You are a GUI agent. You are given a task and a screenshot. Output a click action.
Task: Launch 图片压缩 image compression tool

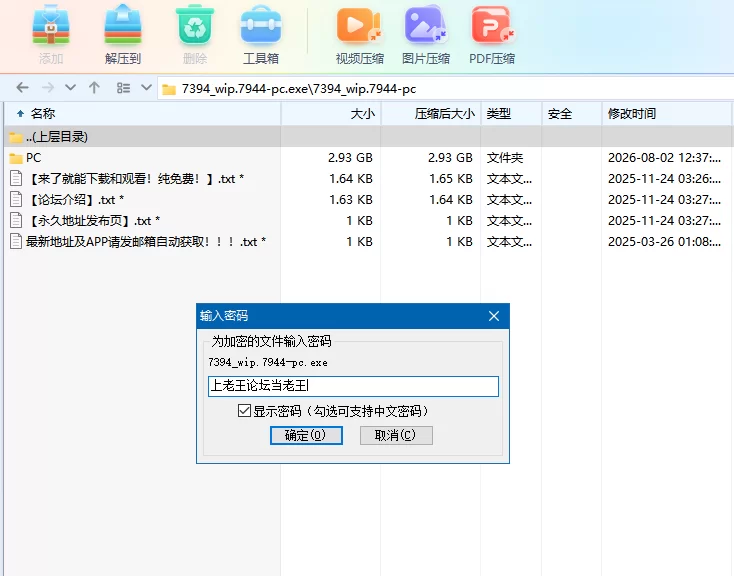[426, 34]
